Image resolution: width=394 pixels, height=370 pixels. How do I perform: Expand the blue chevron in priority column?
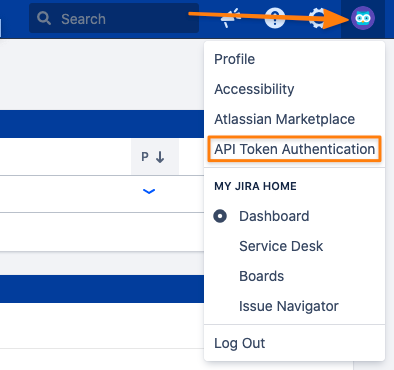[x=149, y=191]
